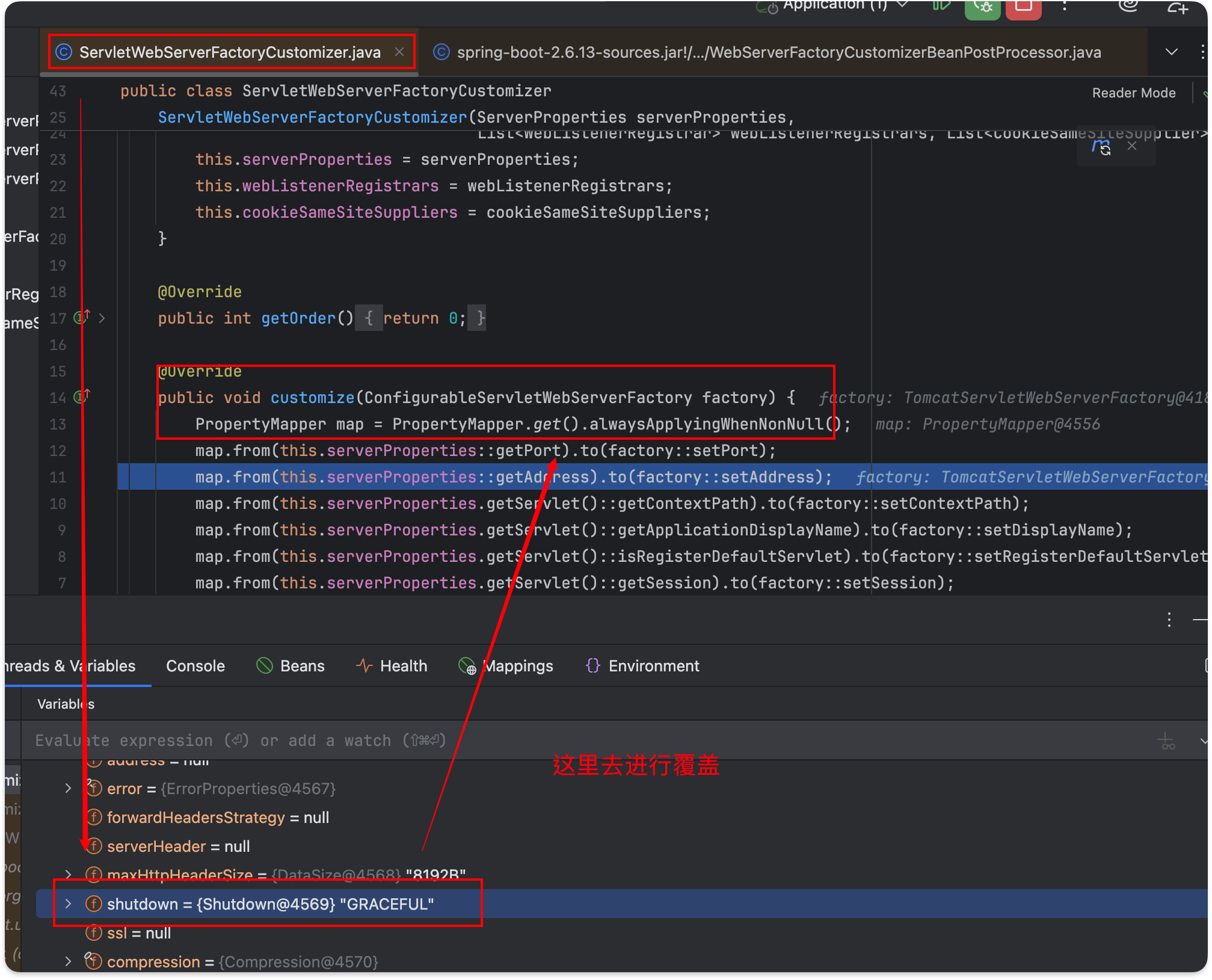Open More Actions dots beside Stop button
Viewport: 1212px width, 980px height.
(1065, 6)
